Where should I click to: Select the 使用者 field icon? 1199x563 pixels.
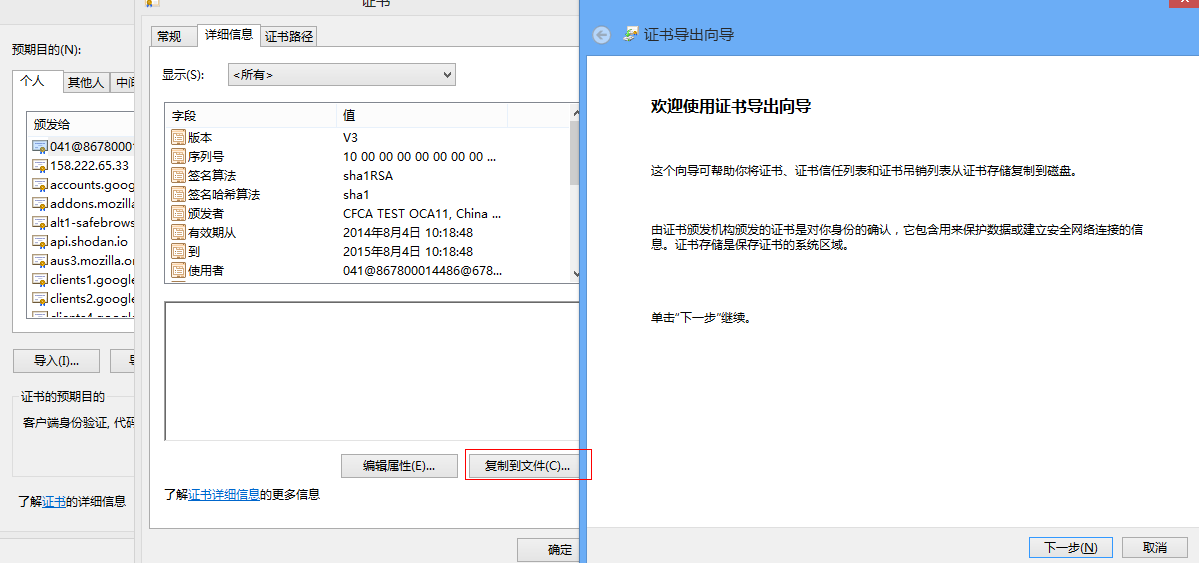coord(178,271)
